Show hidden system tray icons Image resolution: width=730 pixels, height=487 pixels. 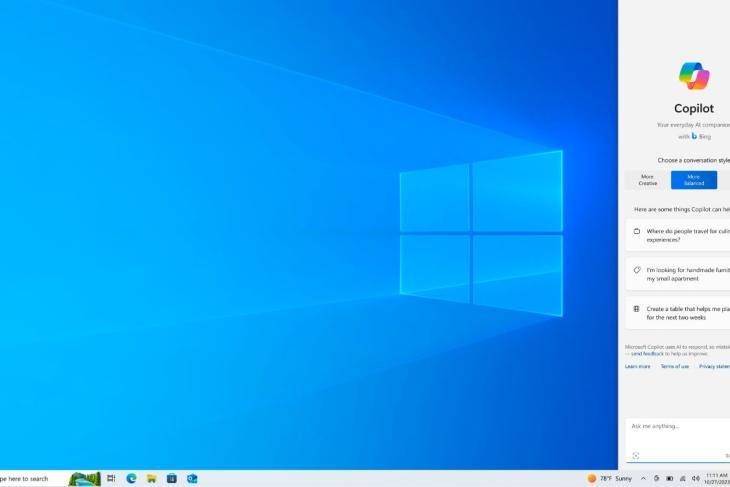[643, 478]
